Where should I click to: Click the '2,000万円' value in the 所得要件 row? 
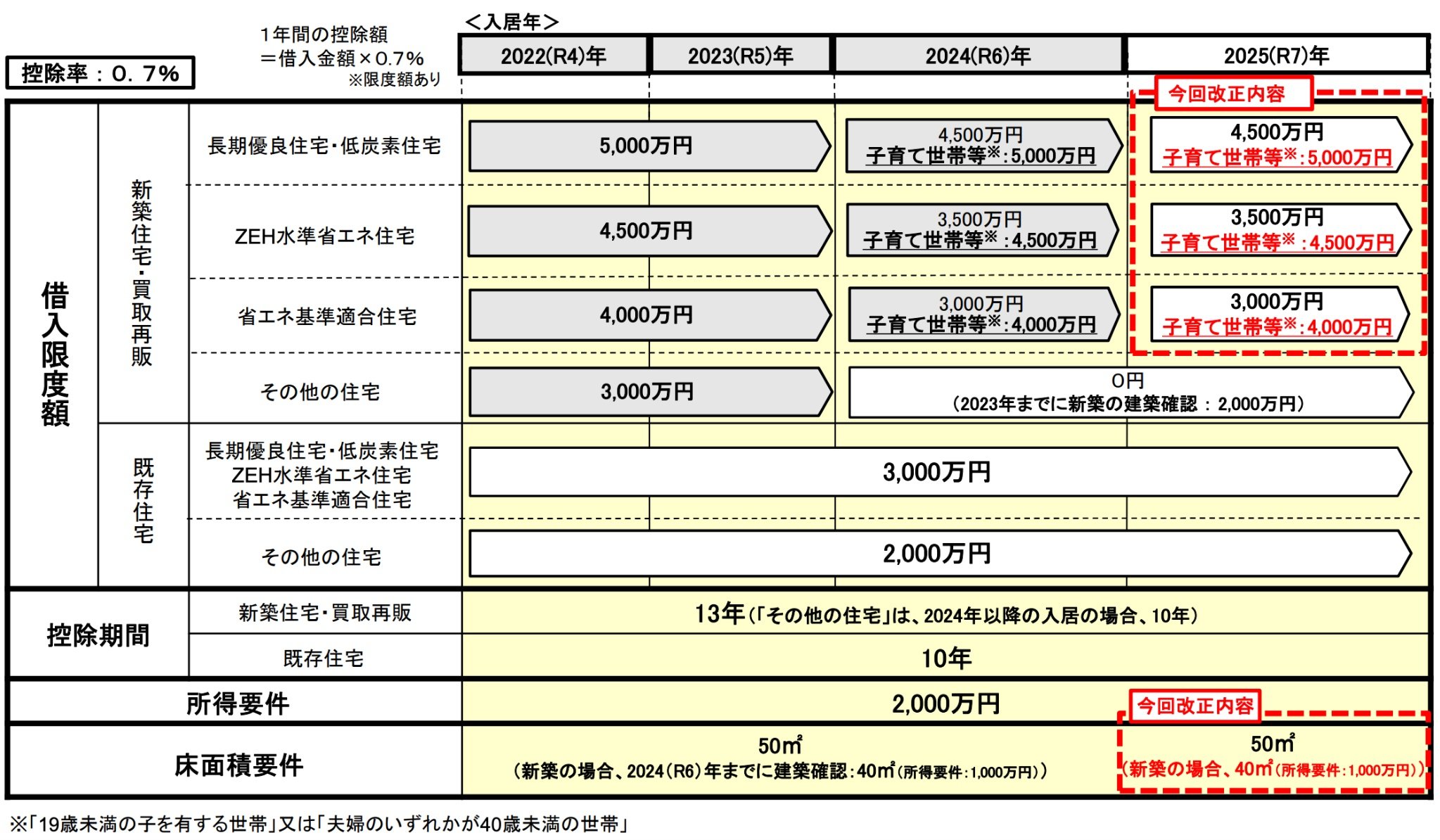click(x=945, y=704)
